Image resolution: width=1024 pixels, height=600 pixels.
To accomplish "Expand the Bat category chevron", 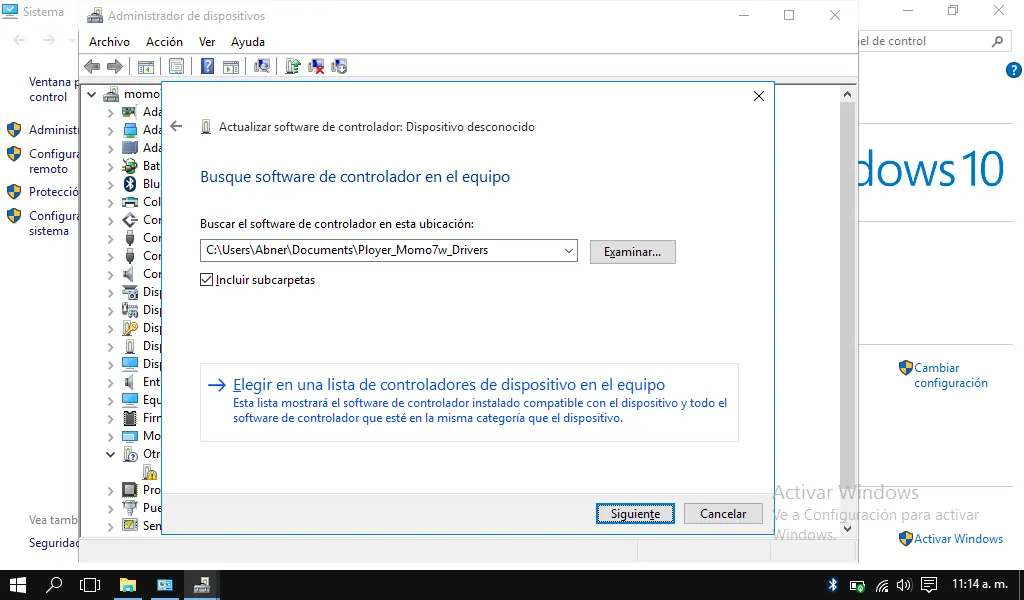I will pos(110,166).
